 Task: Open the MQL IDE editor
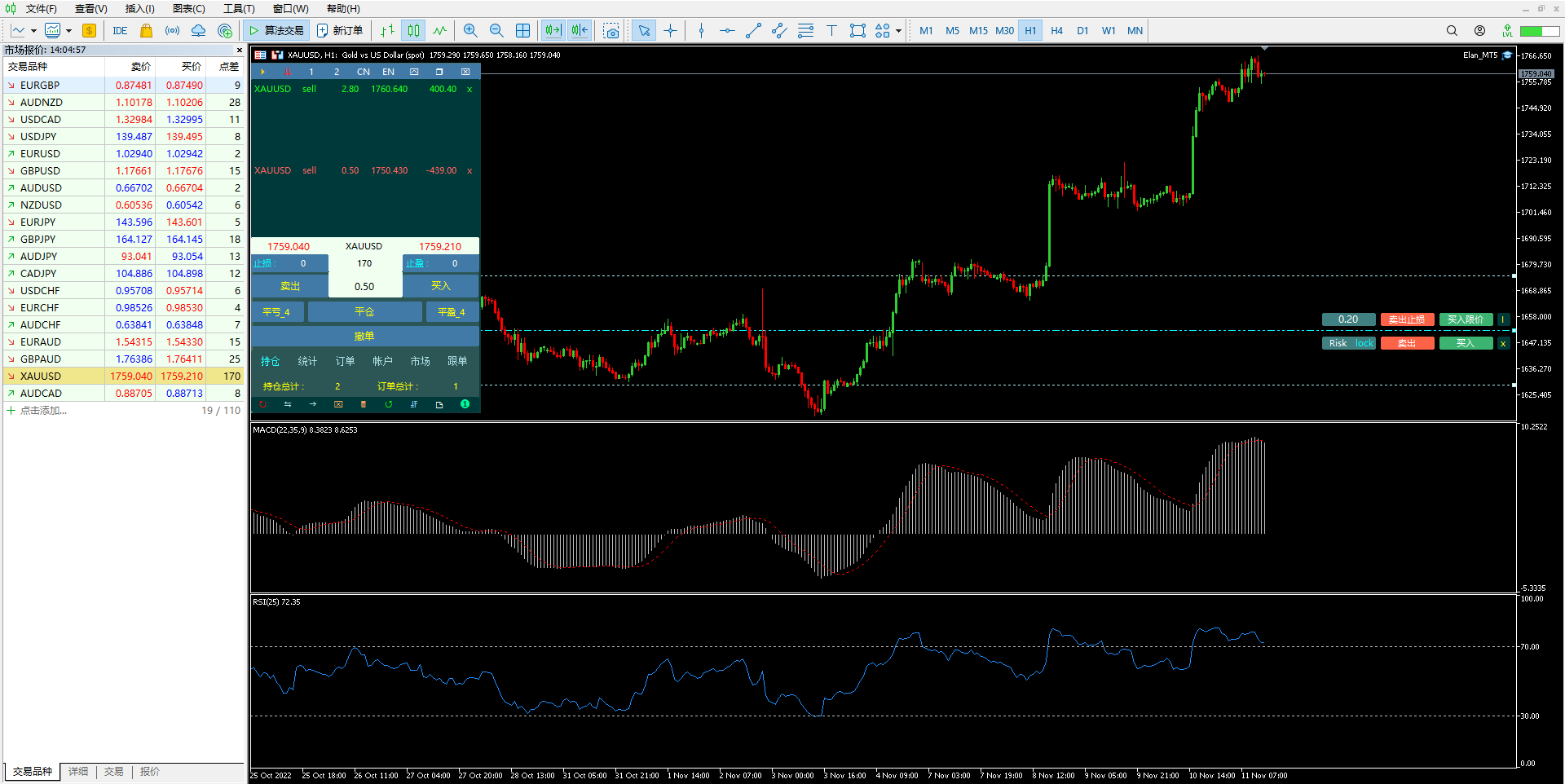(x=120, y=31)
